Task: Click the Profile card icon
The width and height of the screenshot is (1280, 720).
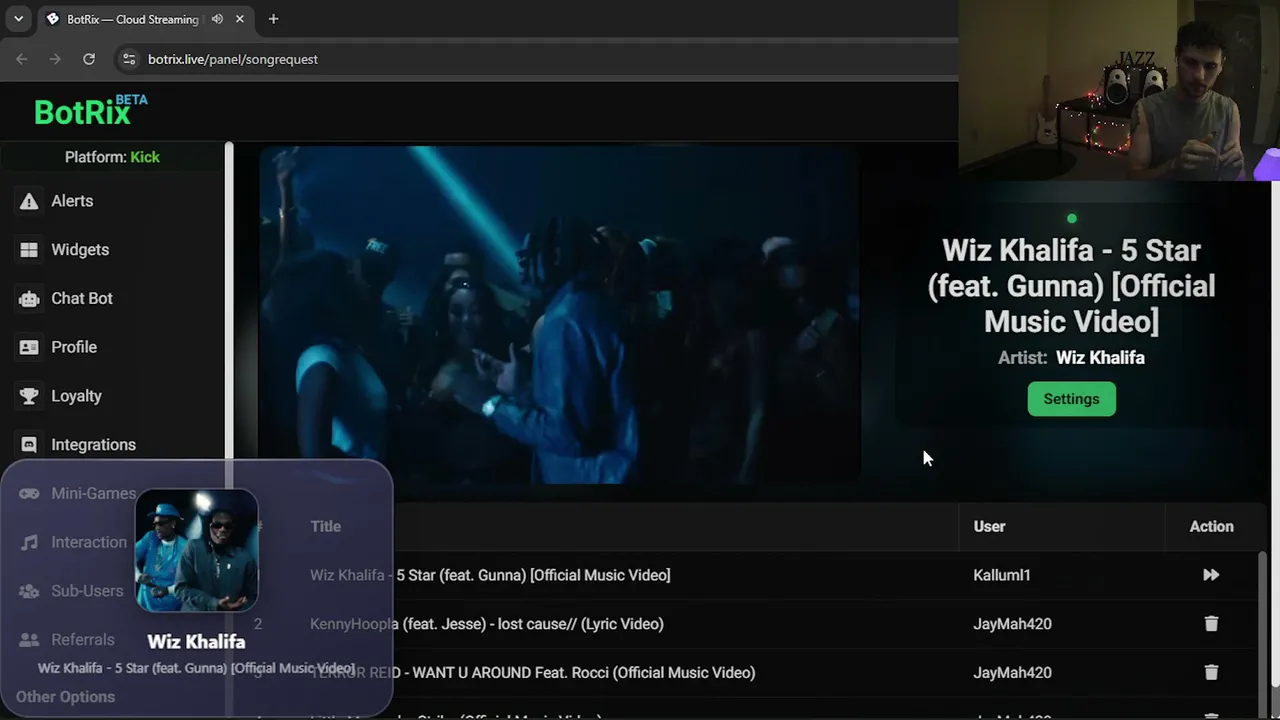Action: 29,347
